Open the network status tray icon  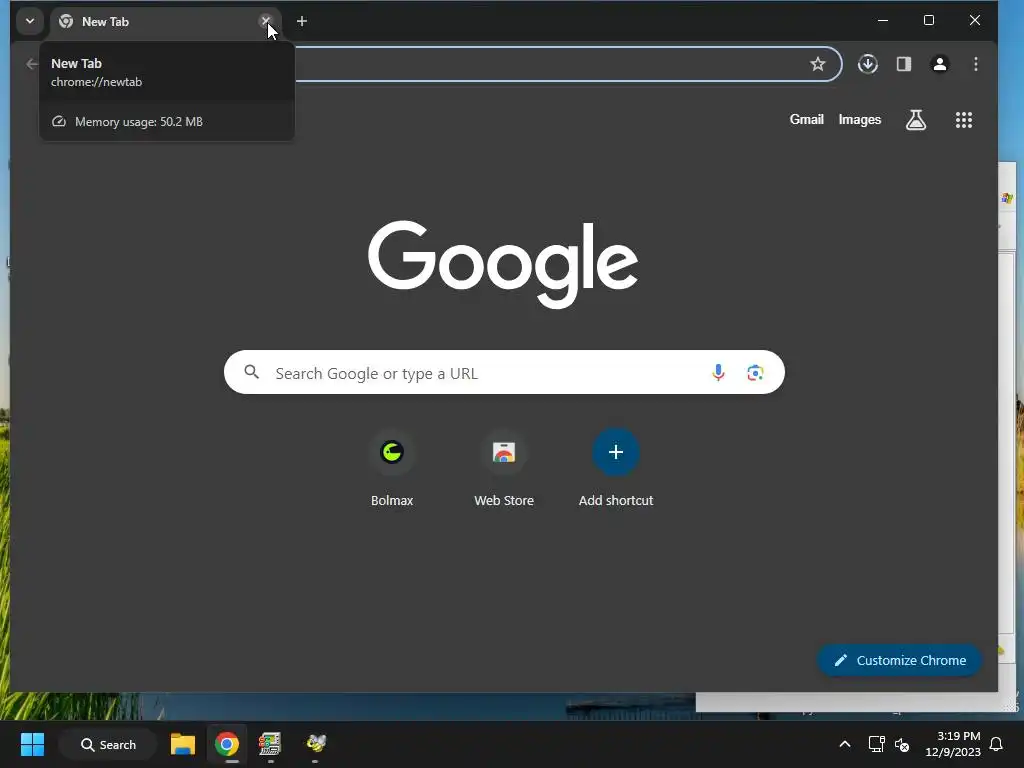pos(876,744)
